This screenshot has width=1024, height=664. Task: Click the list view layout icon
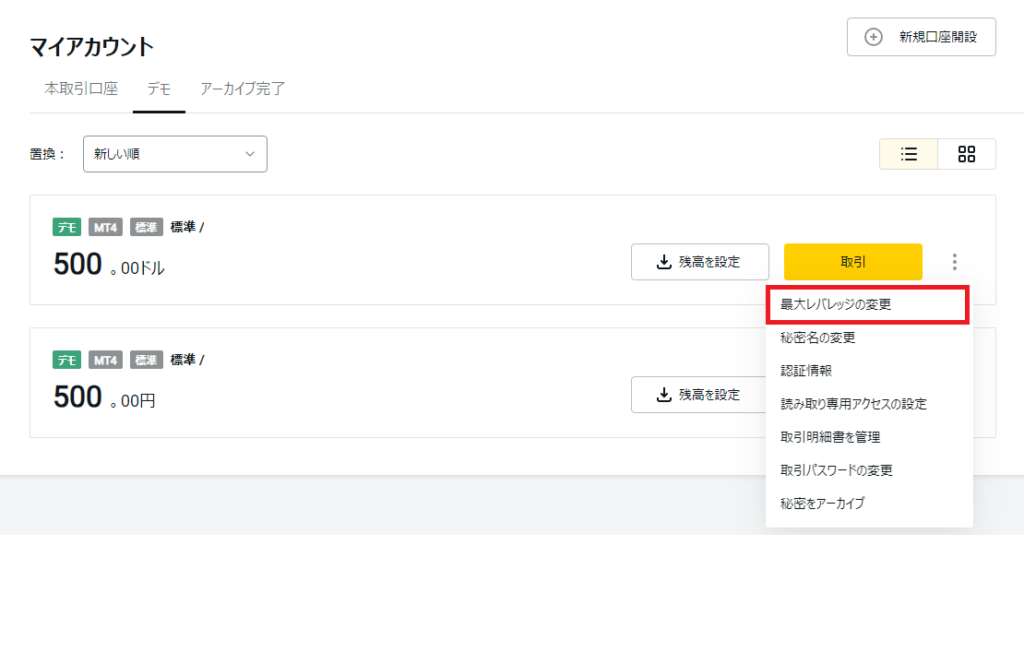tap(909, 154)
